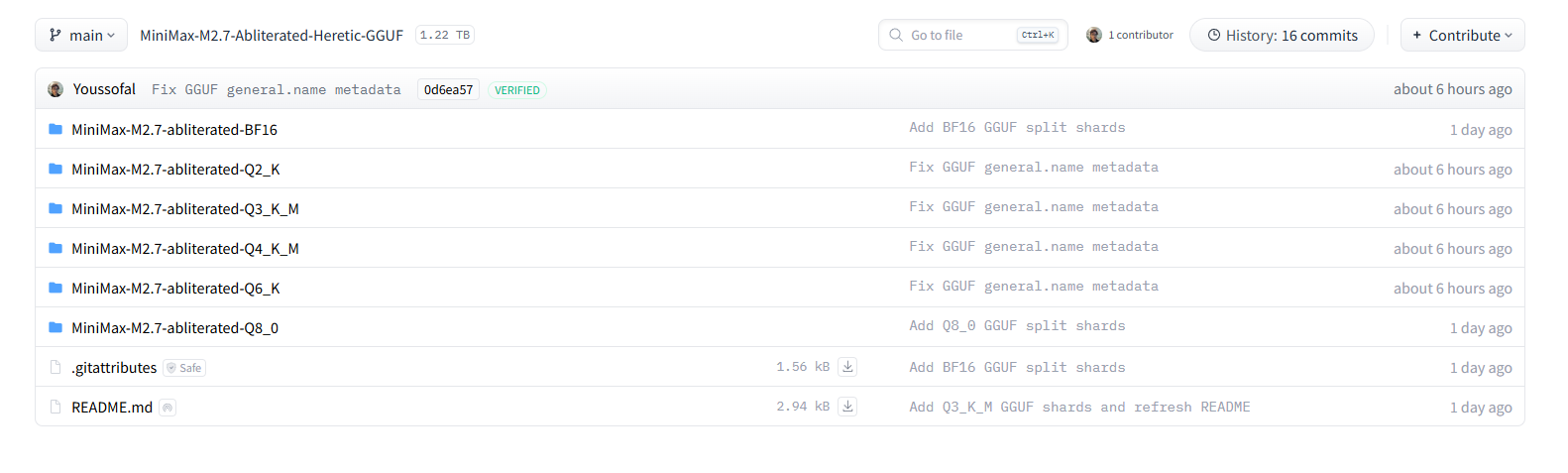Open the MiniMax-M2.7-abliterated-BF16 folder icon
Screen dimensions: 1568x473
[56, 129]
